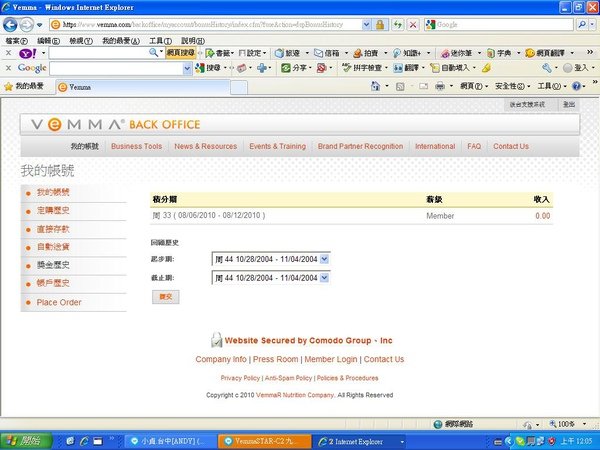Open the 說明(H) Help menu

[x=193, y=41]
